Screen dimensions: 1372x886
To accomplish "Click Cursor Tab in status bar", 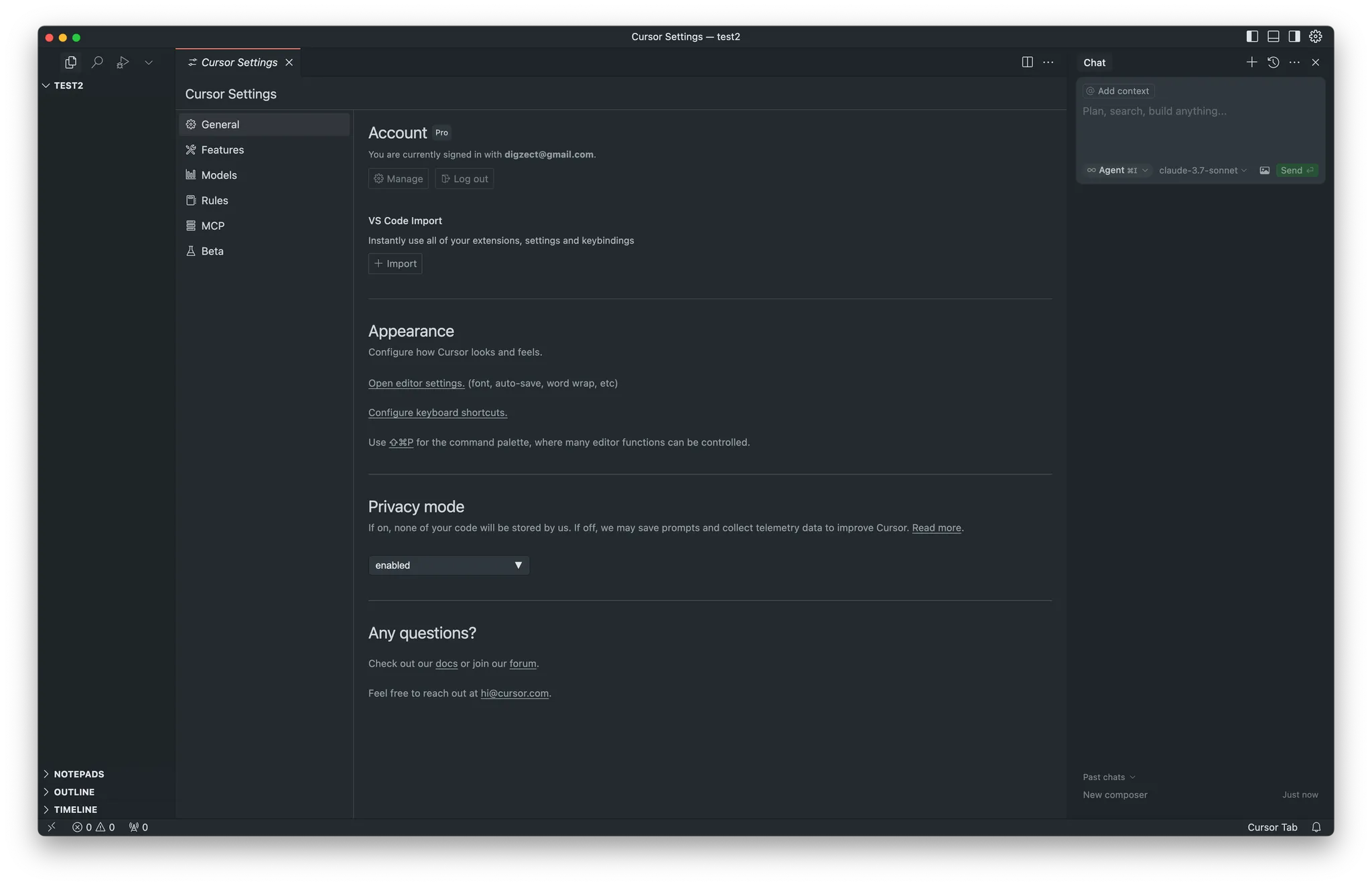I will coord(1272,827).
